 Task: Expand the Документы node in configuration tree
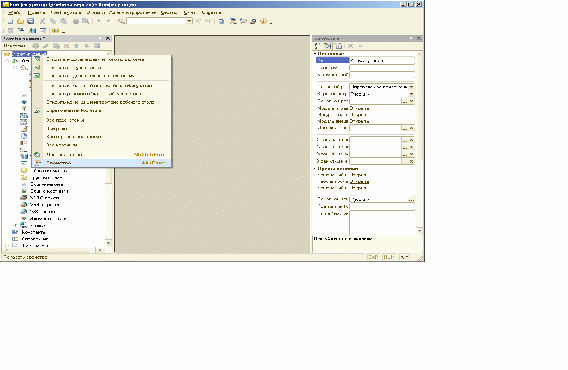[7, 245]
